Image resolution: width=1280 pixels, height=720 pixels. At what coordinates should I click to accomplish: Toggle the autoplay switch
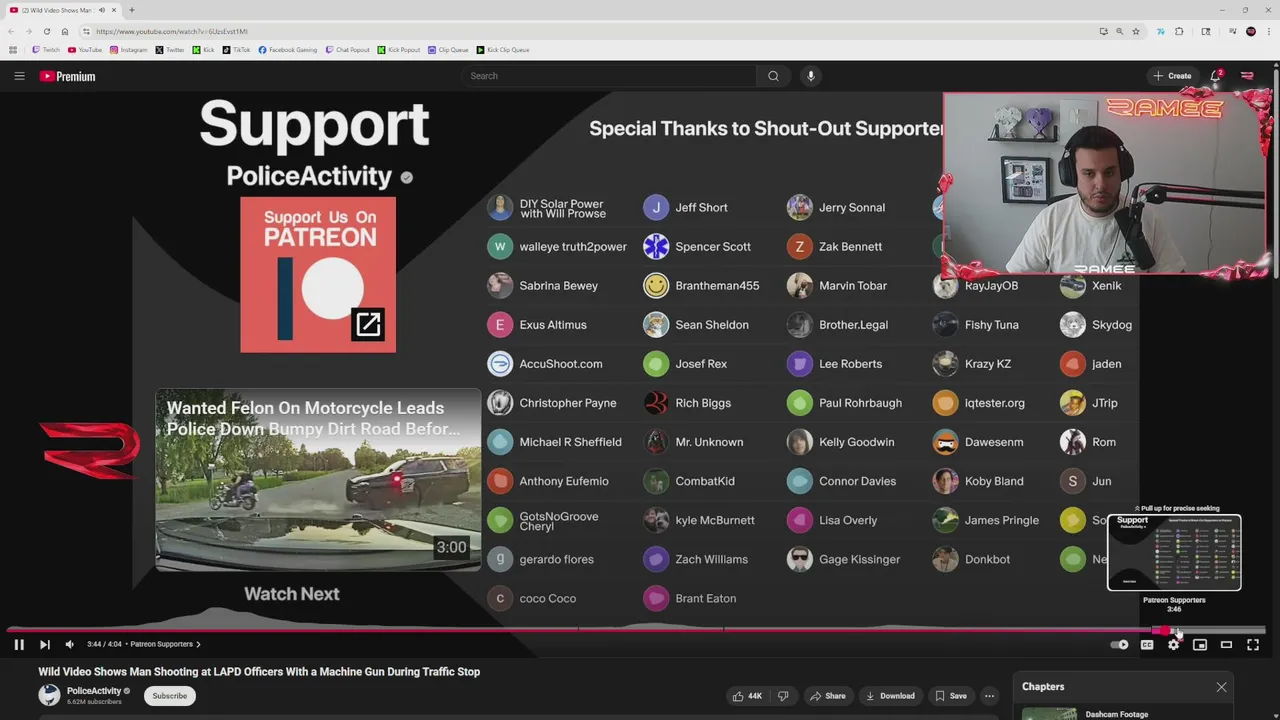1121,645
